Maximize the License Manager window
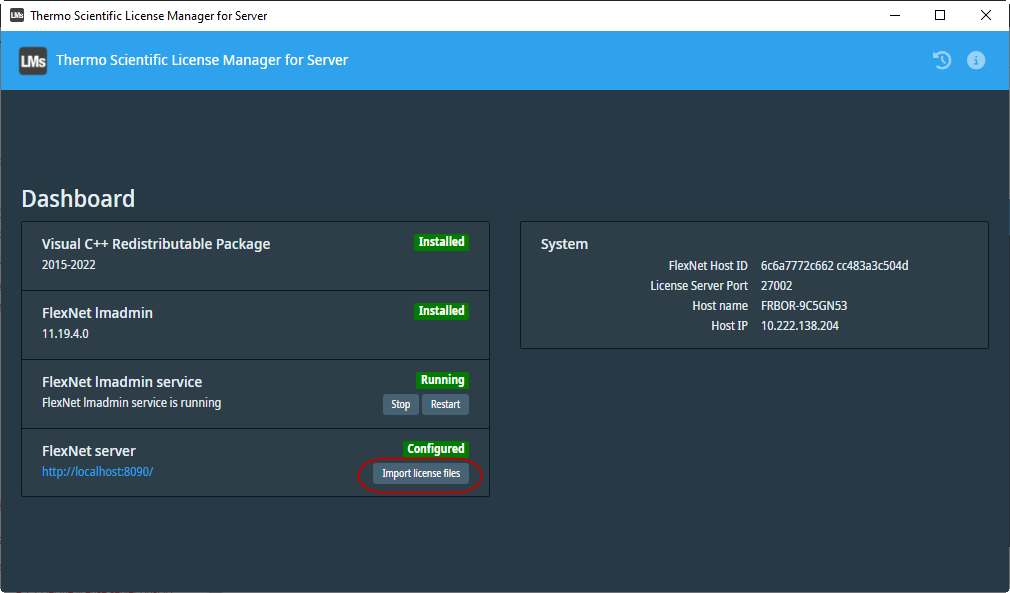Image resolution: width=1010 pixels, height=593 pixels. click(x=940, y=15)
